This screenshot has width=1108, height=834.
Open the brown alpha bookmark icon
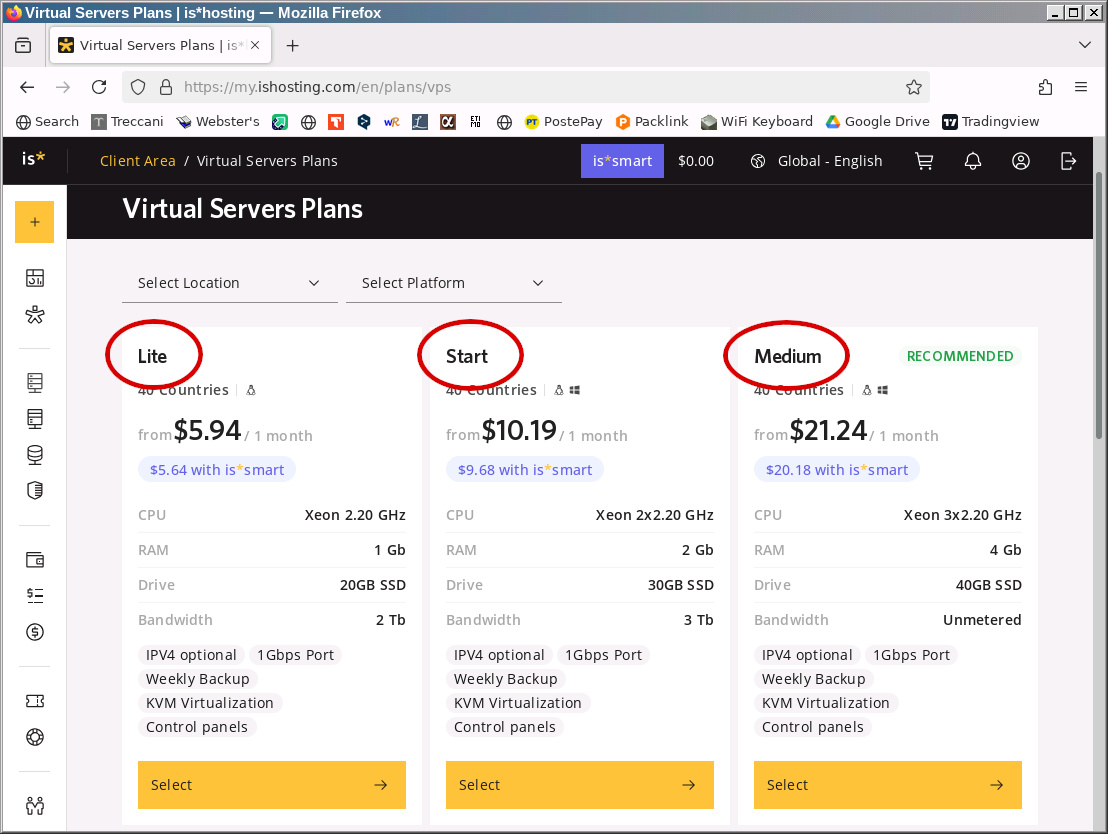[448, 122]
